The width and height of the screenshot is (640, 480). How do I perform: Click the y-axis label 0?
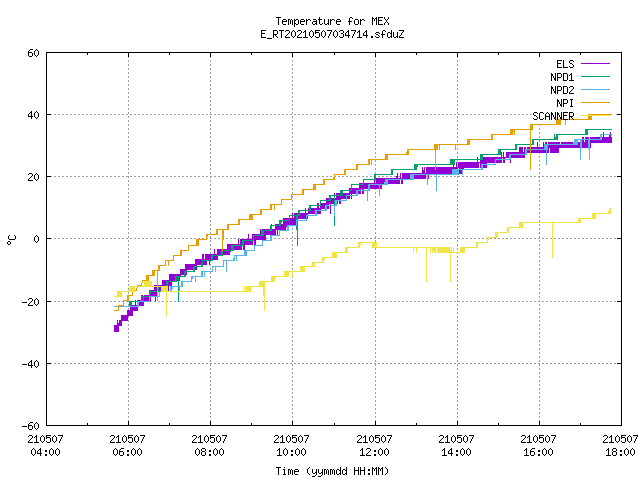point(37,240)
